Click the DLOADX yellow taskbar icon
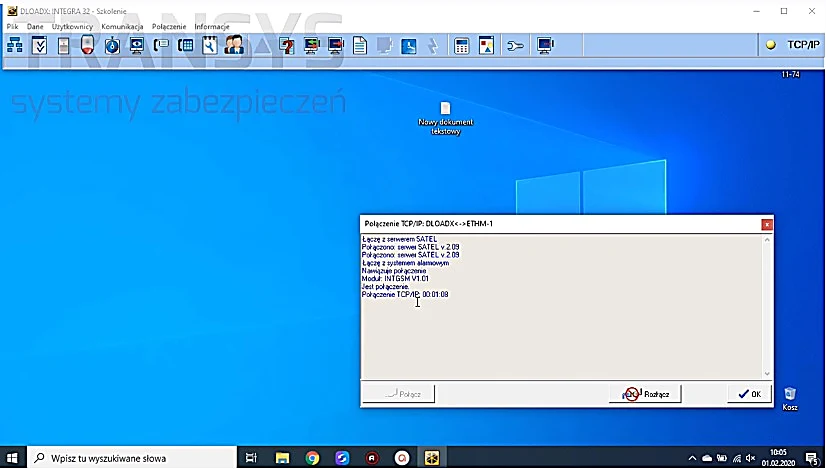Viewport: 826px width, 469px height. click(x=432, y=458)
